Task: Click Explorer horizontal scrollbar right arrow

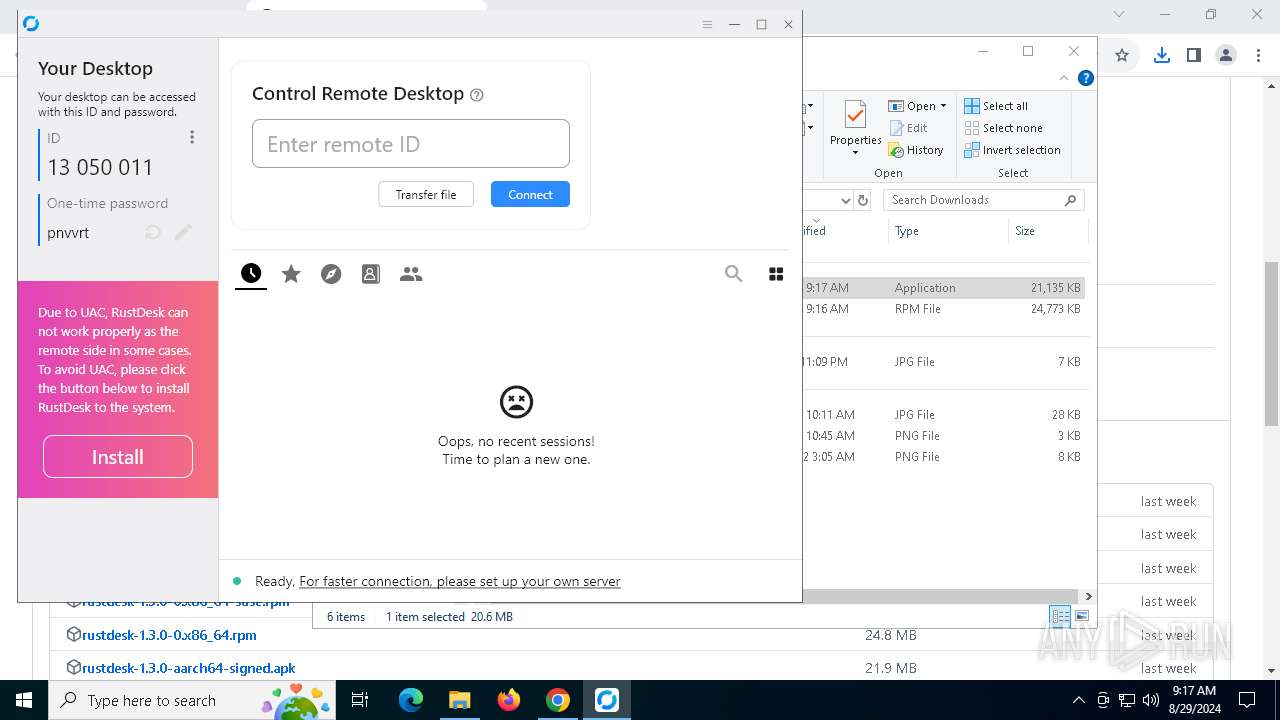Action: (1088, 596)
